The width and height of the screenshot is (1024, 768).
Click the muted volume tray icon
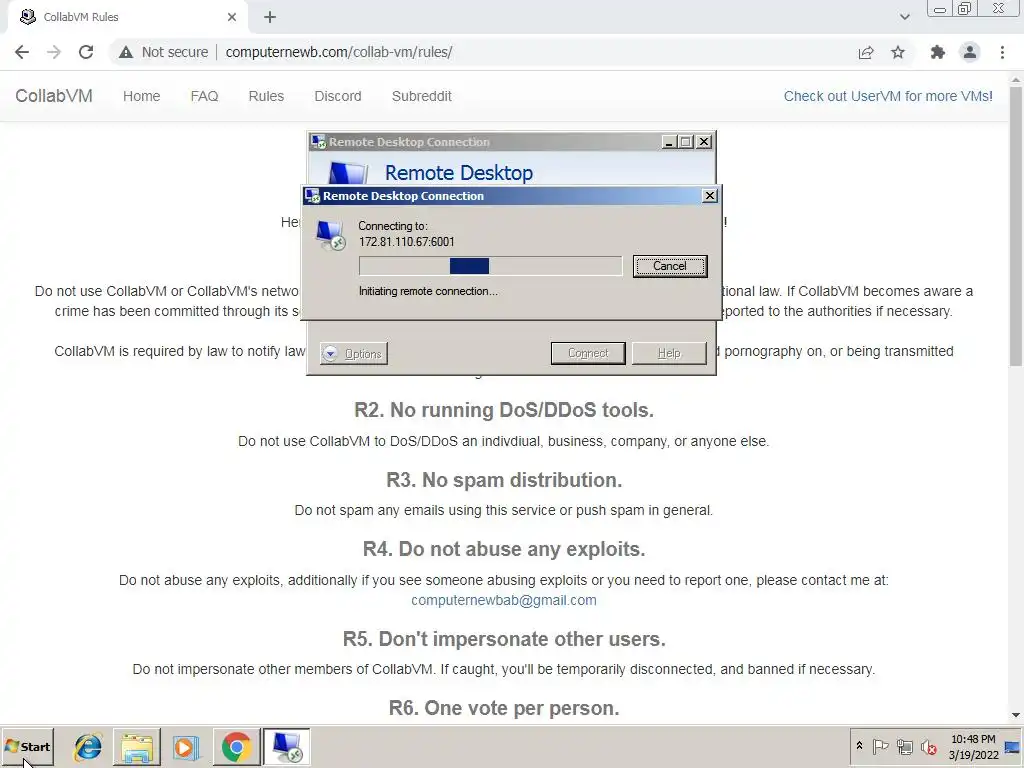tap(928, 746)
